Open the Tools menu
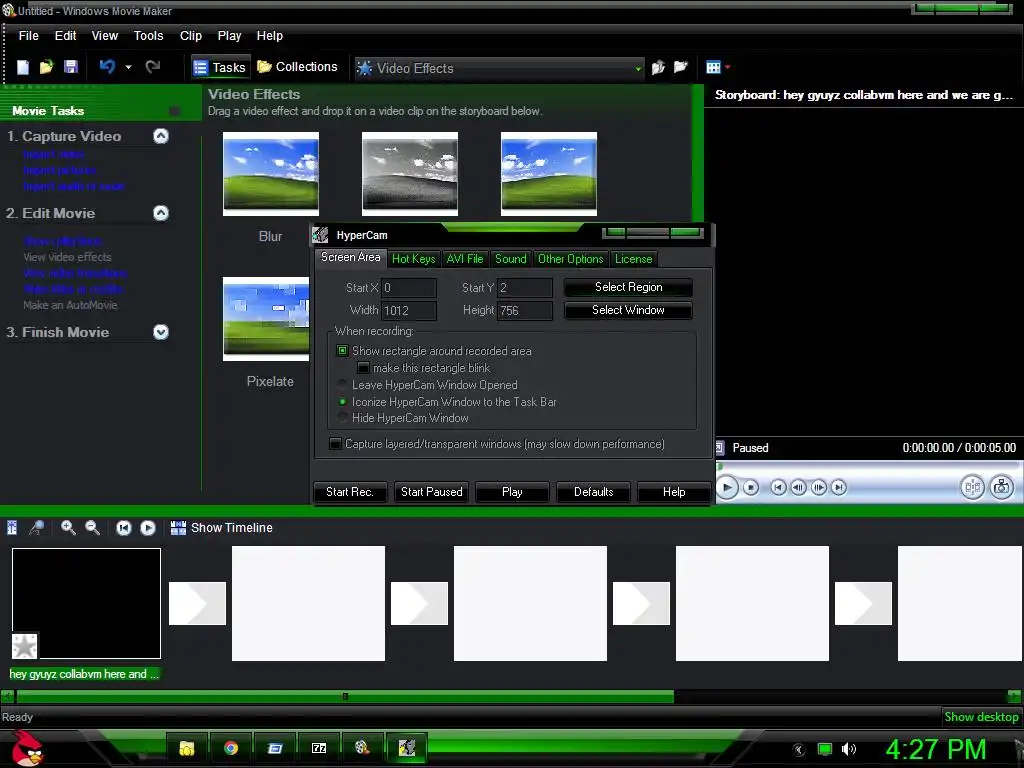 pos(148,36)
